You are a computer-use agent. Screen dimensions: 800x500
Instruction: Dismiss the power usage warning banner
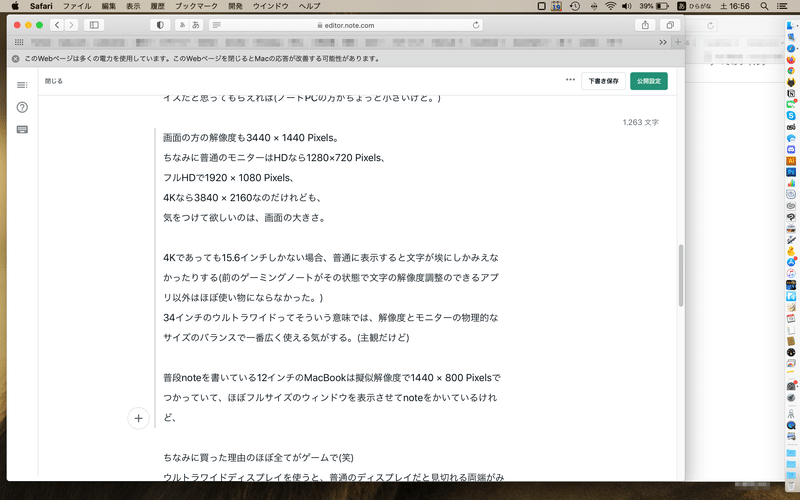pos(15,59)
